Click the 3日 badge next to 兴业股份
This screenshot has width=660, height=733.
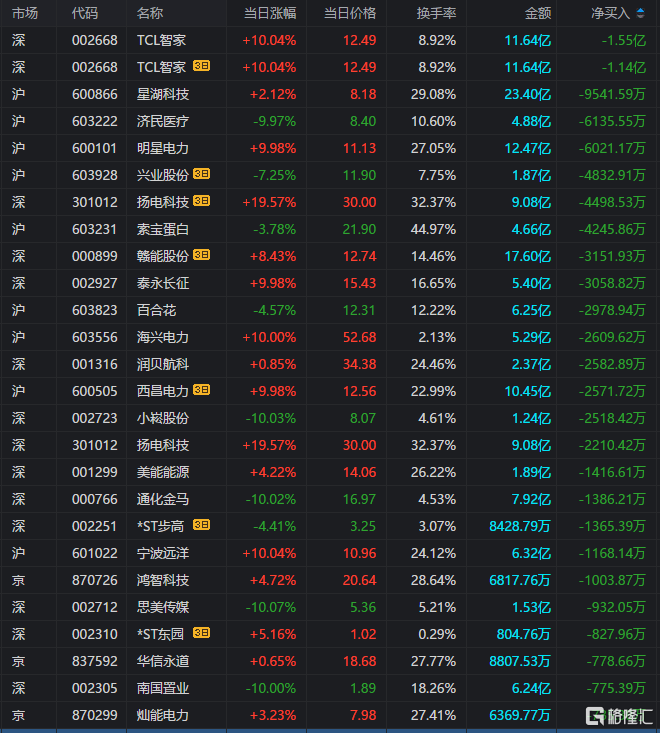click(x=201, y=174)
